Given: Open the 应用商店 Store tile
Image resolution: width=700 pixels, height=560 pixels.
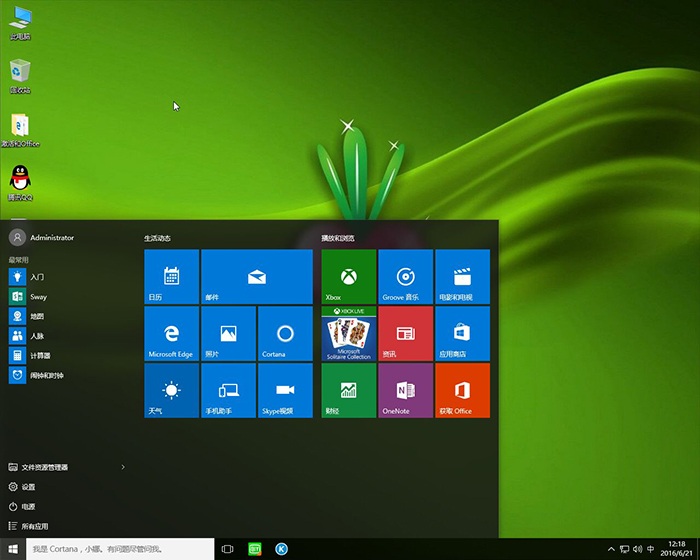Looking at the screenshot, I should coord(462,333).
